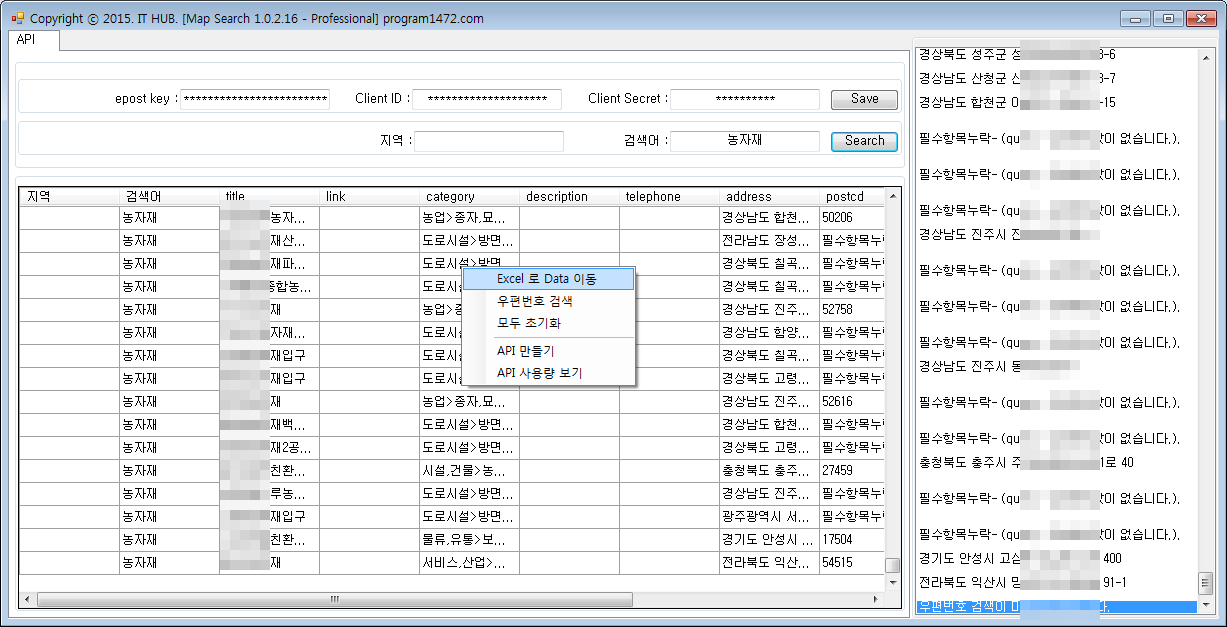Click the application icon in title bar
1227x627 pixels.
tap(17, 18)
